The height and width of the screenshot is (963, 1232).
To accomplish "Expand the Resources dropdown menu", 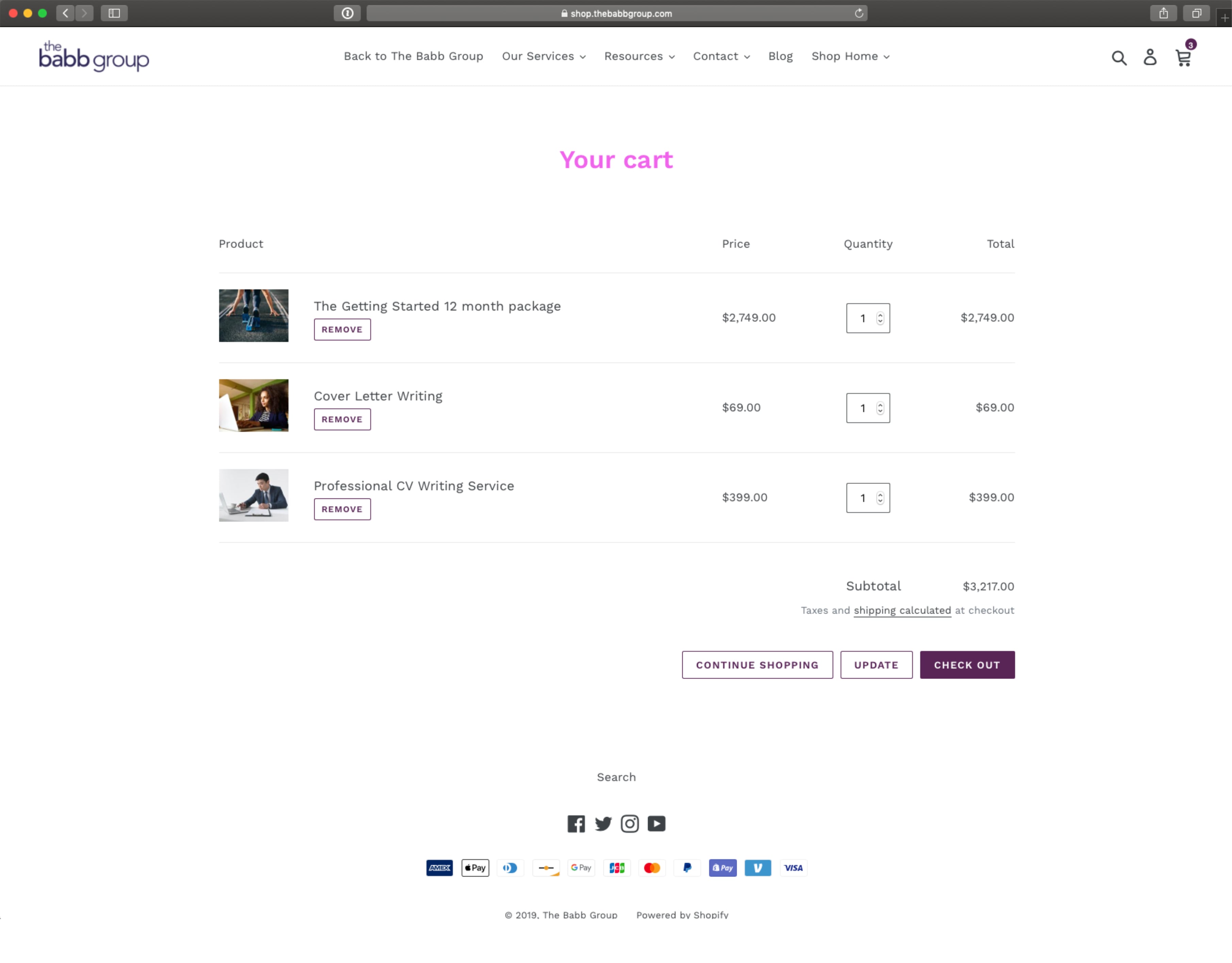I will click(x=639, y=56).
